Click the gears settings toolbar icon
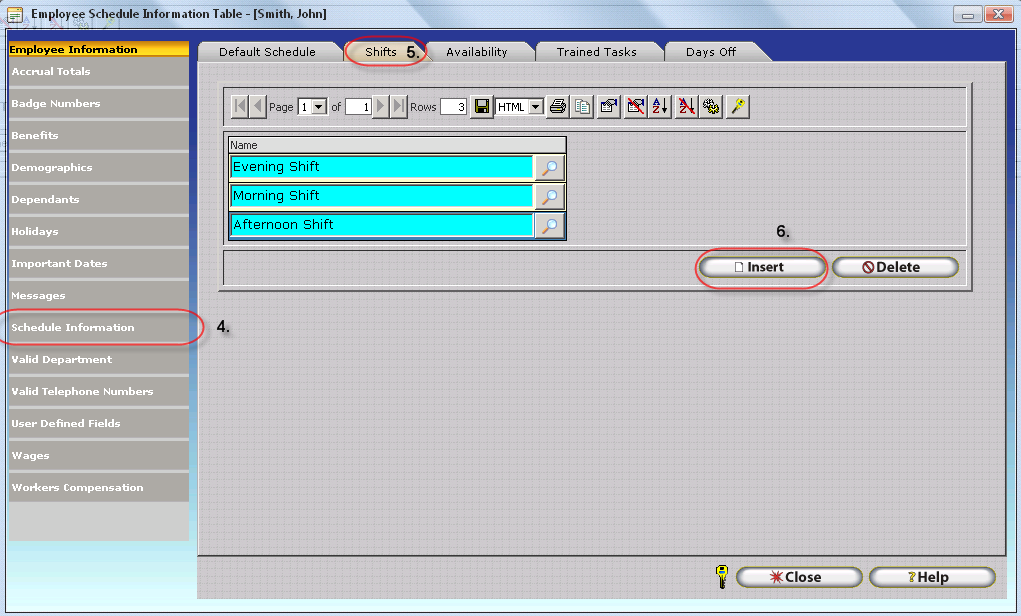Viewport: 1021px width, 616px height. 712,107
